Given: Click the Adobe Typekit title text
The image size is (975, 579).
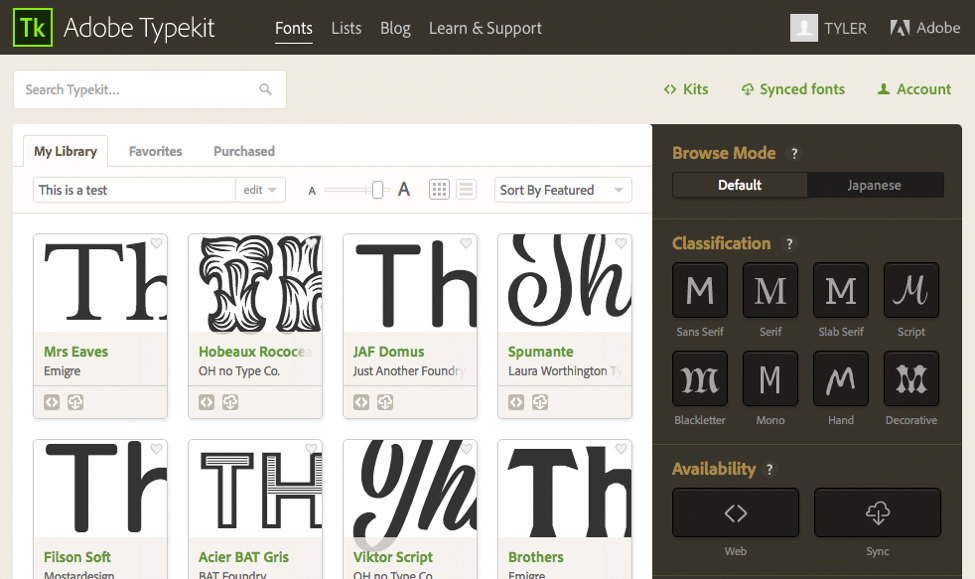Looking at the screenshot, I should pos(139,28).
